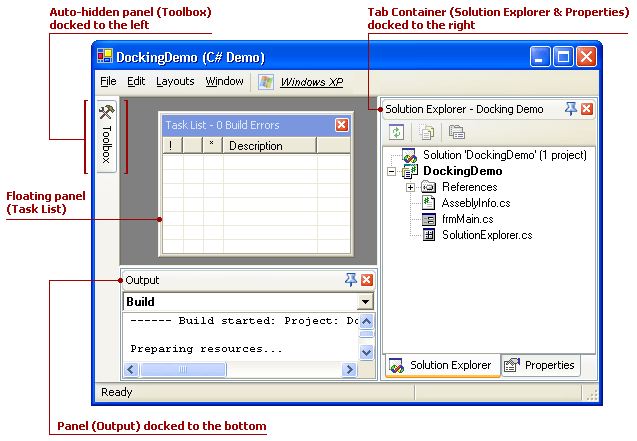Click the Show All Files toolbar icon

point(426,132)
